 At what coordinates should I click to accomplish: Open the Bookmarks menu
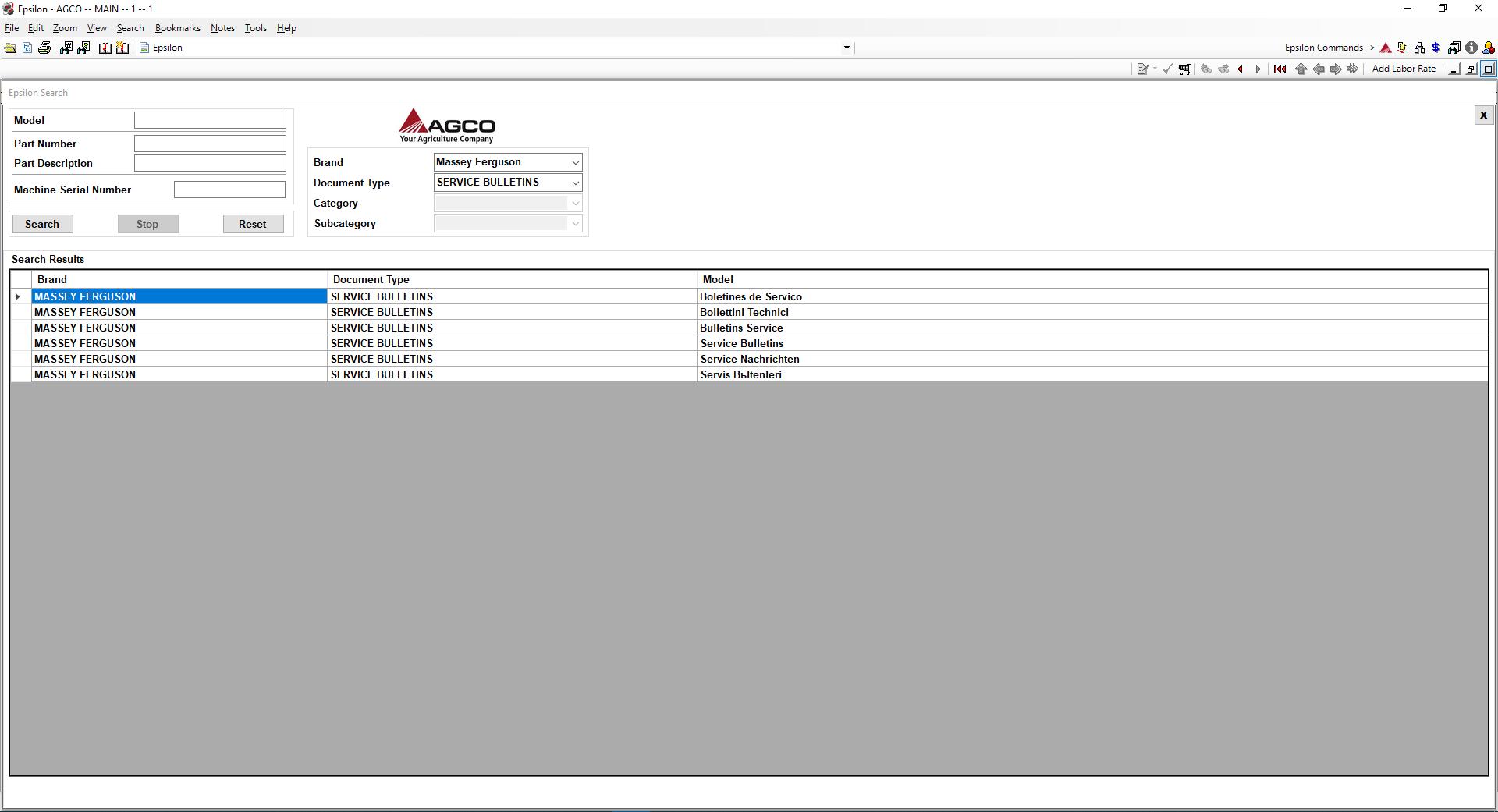click(177, 27)
